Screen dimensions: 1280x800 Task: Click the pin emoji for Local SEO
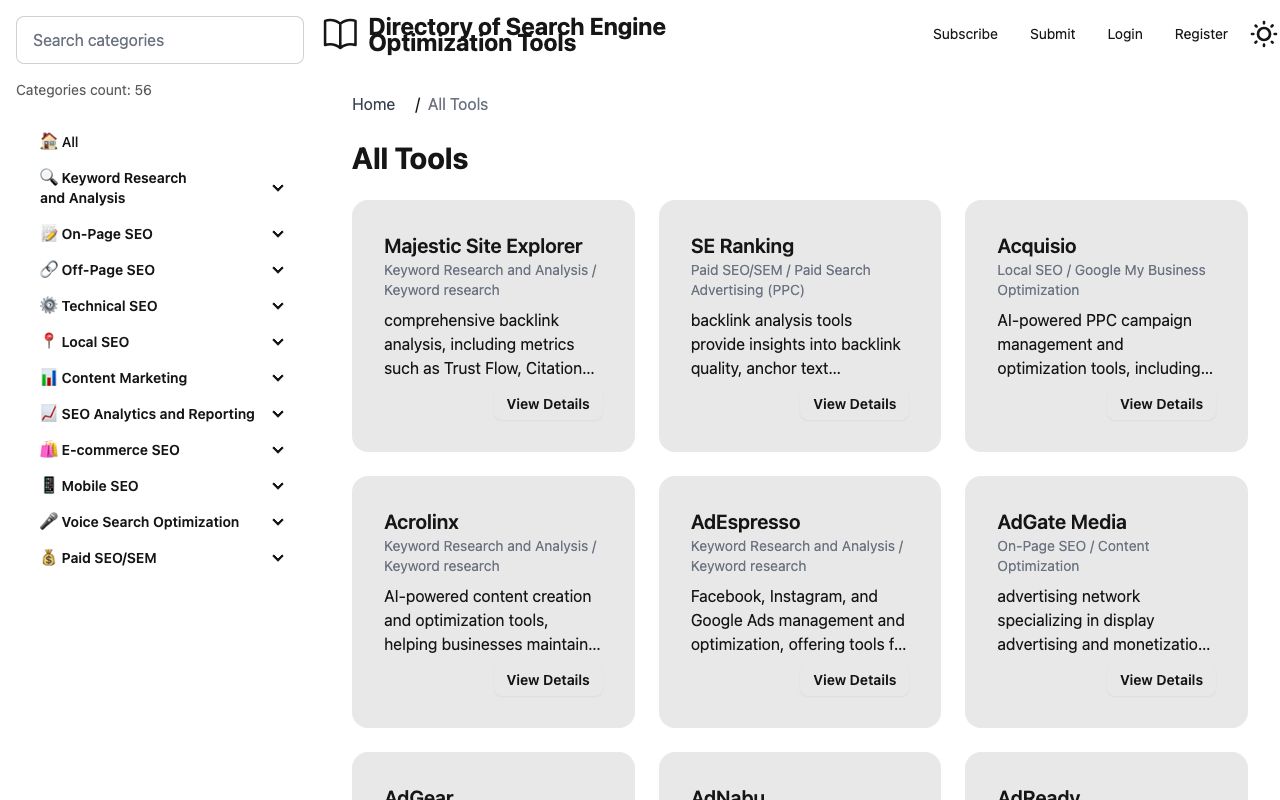[49, 341]
